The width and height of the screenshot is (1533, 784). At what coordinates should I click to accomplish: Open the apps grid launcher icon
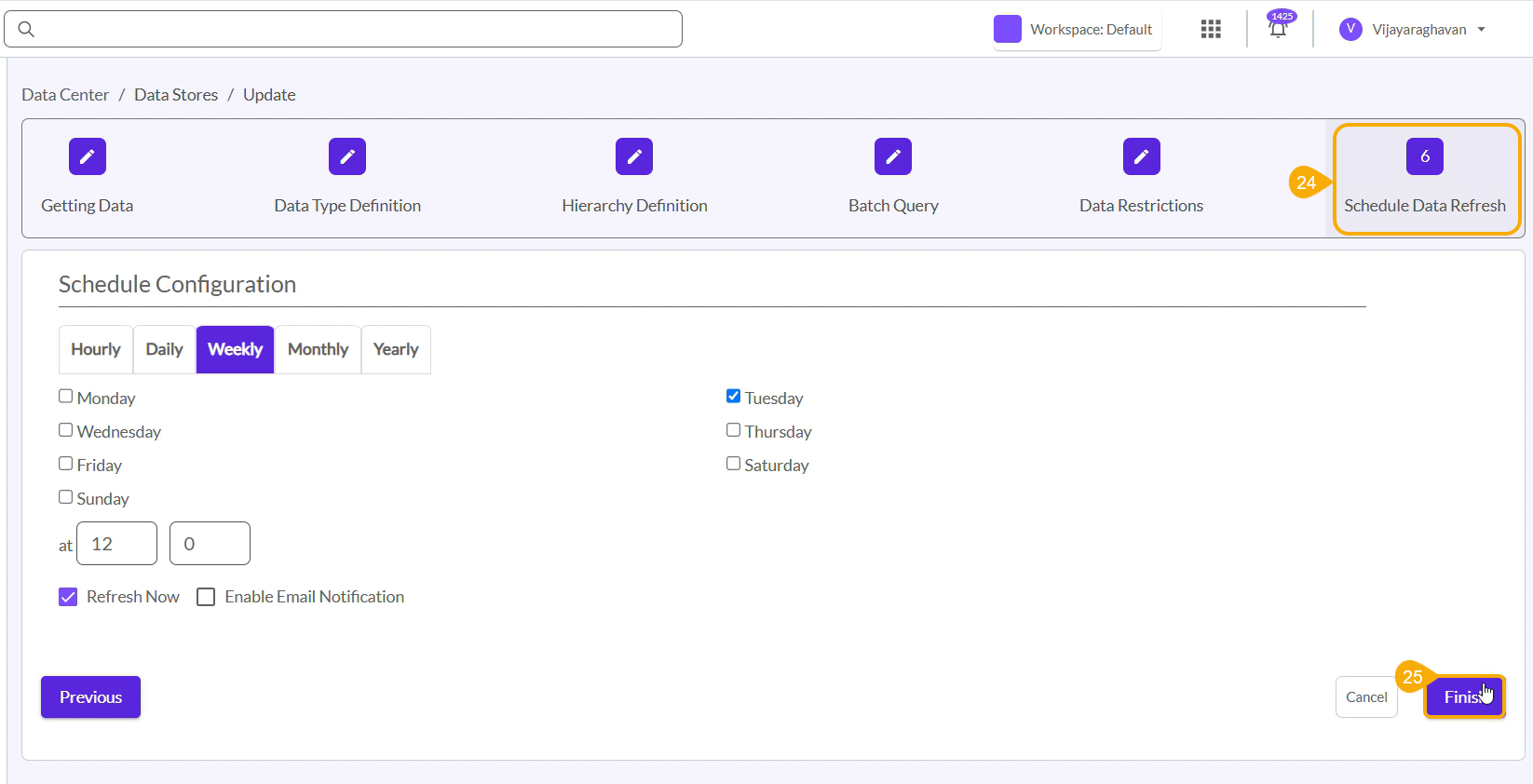1211,30
